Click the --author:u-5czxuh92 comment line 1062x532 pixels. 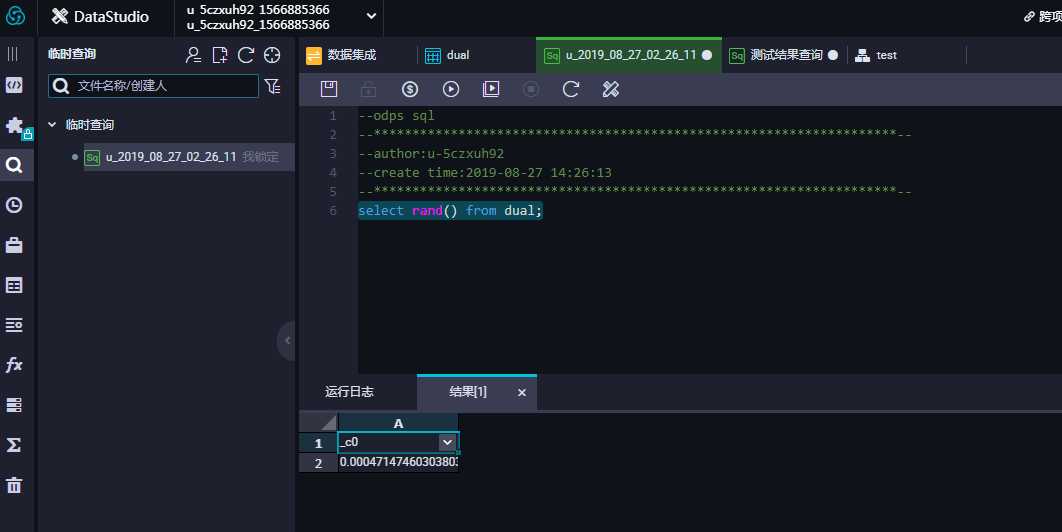[431, 154]
